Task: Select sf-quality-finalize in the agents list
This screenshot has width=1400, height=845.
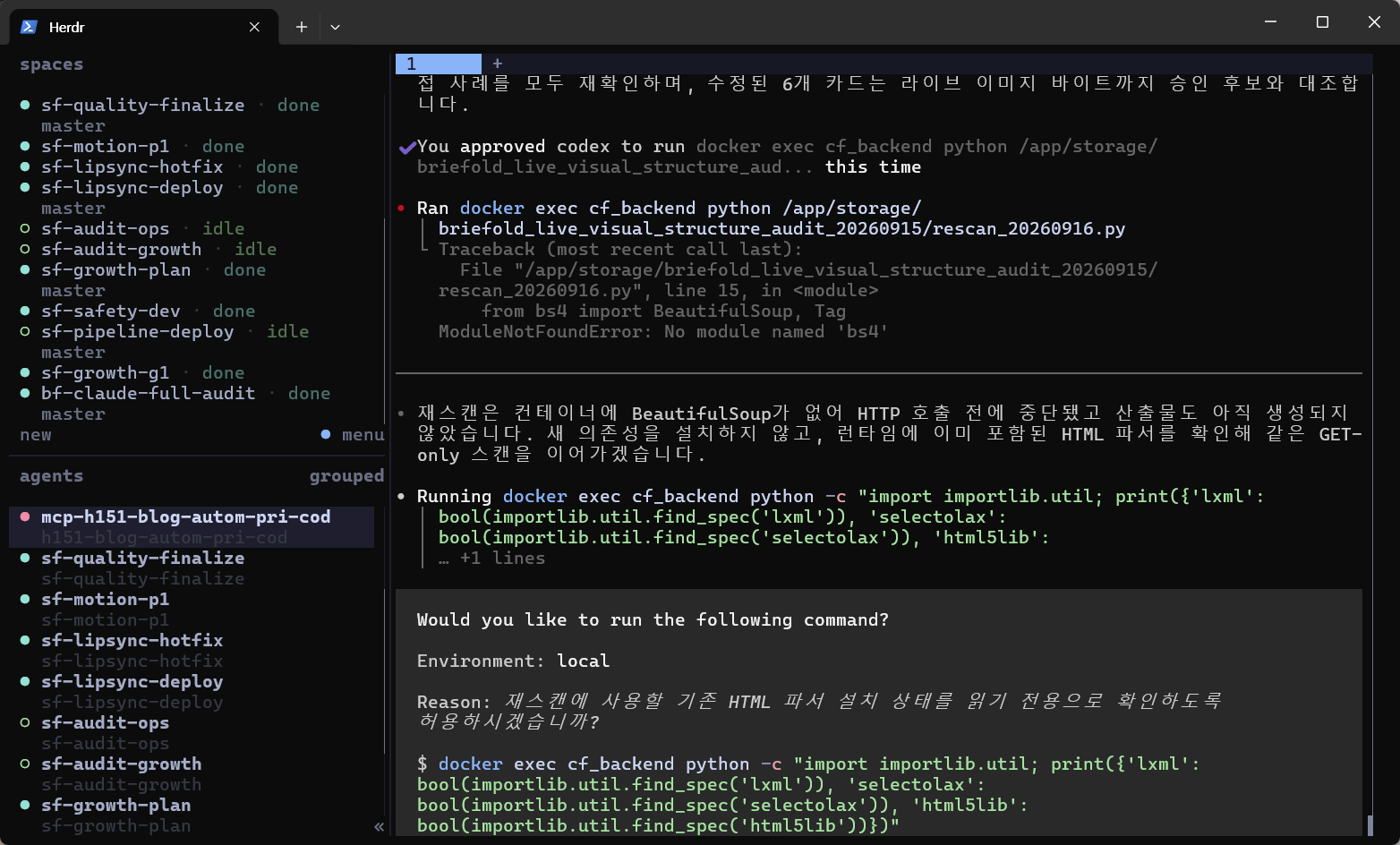Action: pos(142,558)
